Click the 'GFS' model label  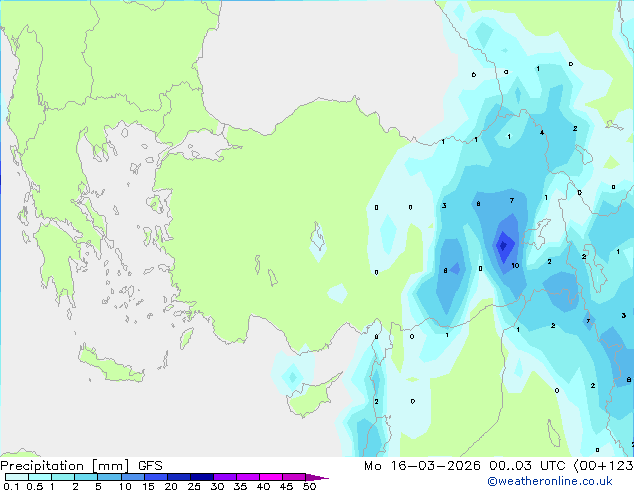point(150,466)
